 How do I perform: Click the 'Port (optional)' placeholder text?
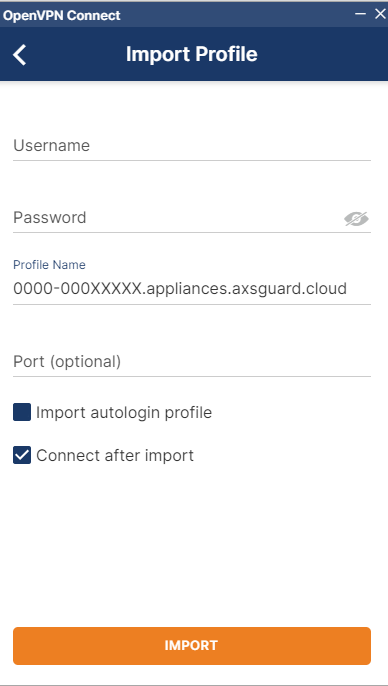(67, 362)
